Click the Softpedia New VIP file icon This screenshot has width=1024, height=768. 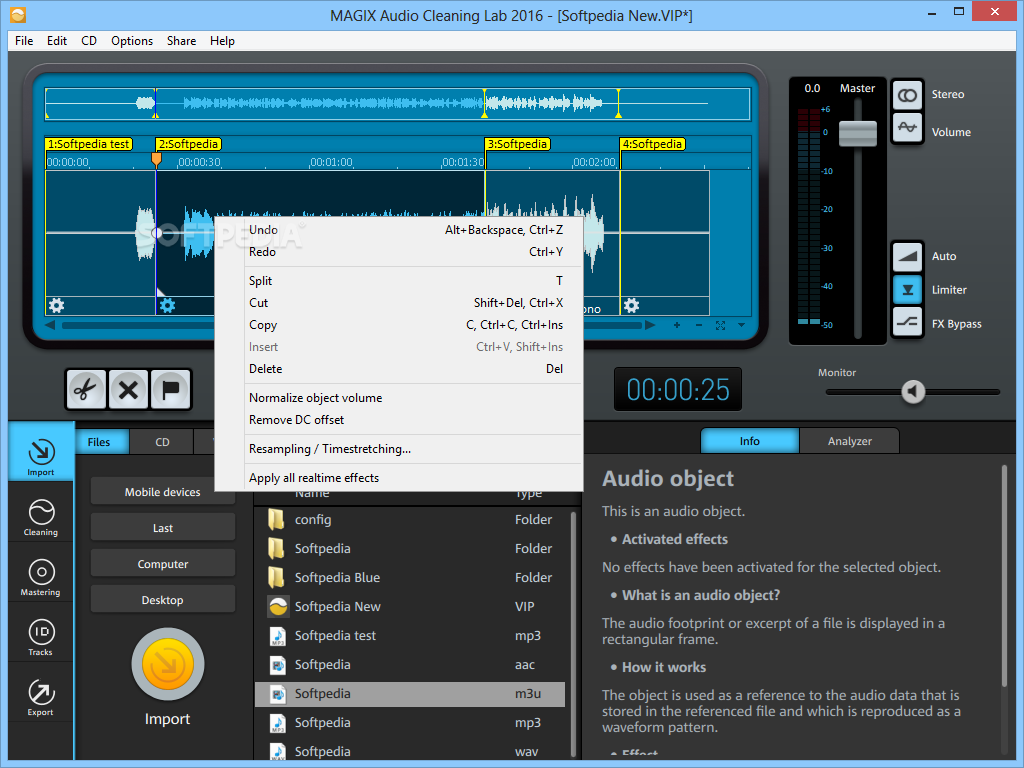278,607
